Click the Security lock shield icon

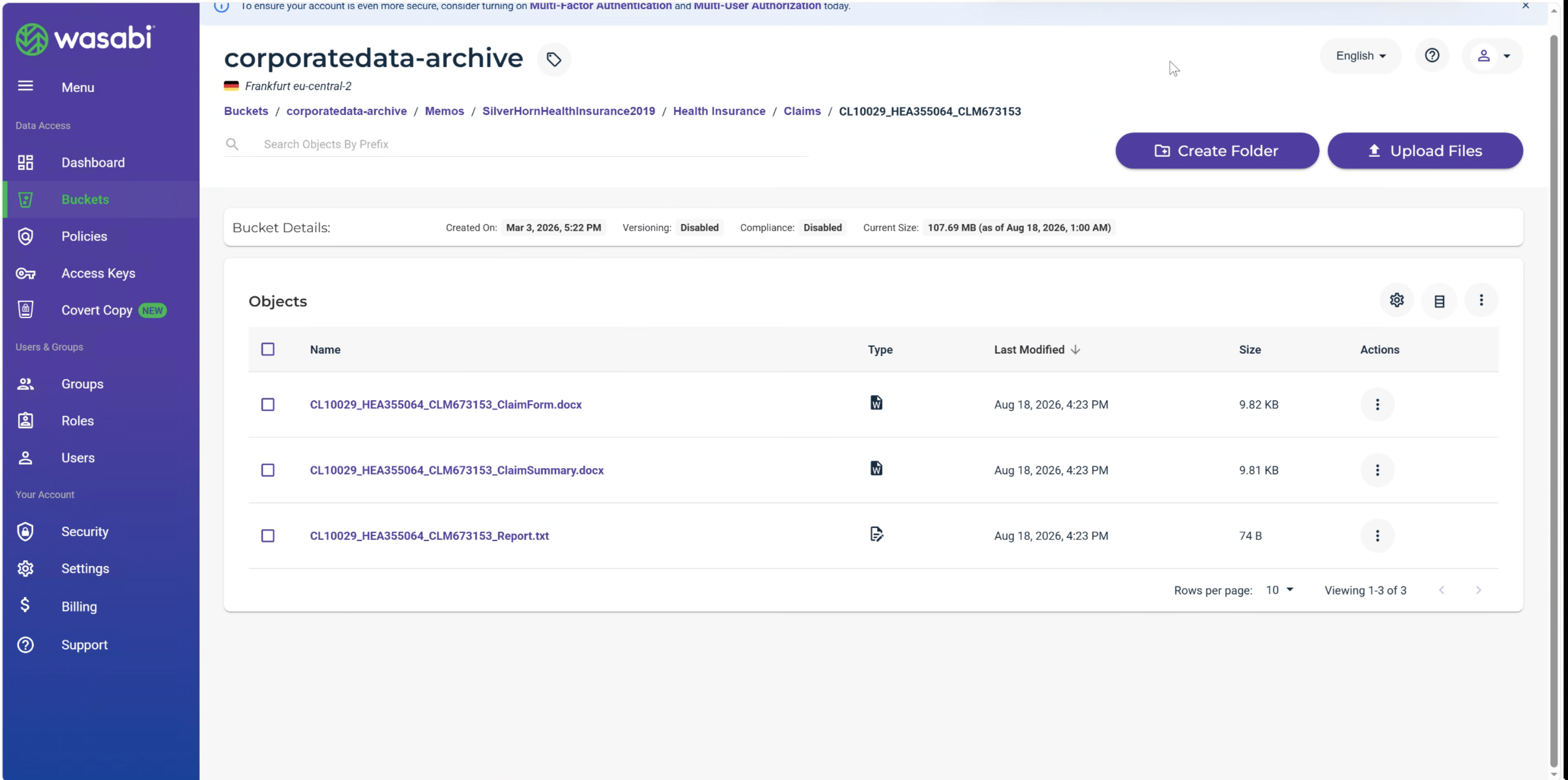tap(26, 531)
